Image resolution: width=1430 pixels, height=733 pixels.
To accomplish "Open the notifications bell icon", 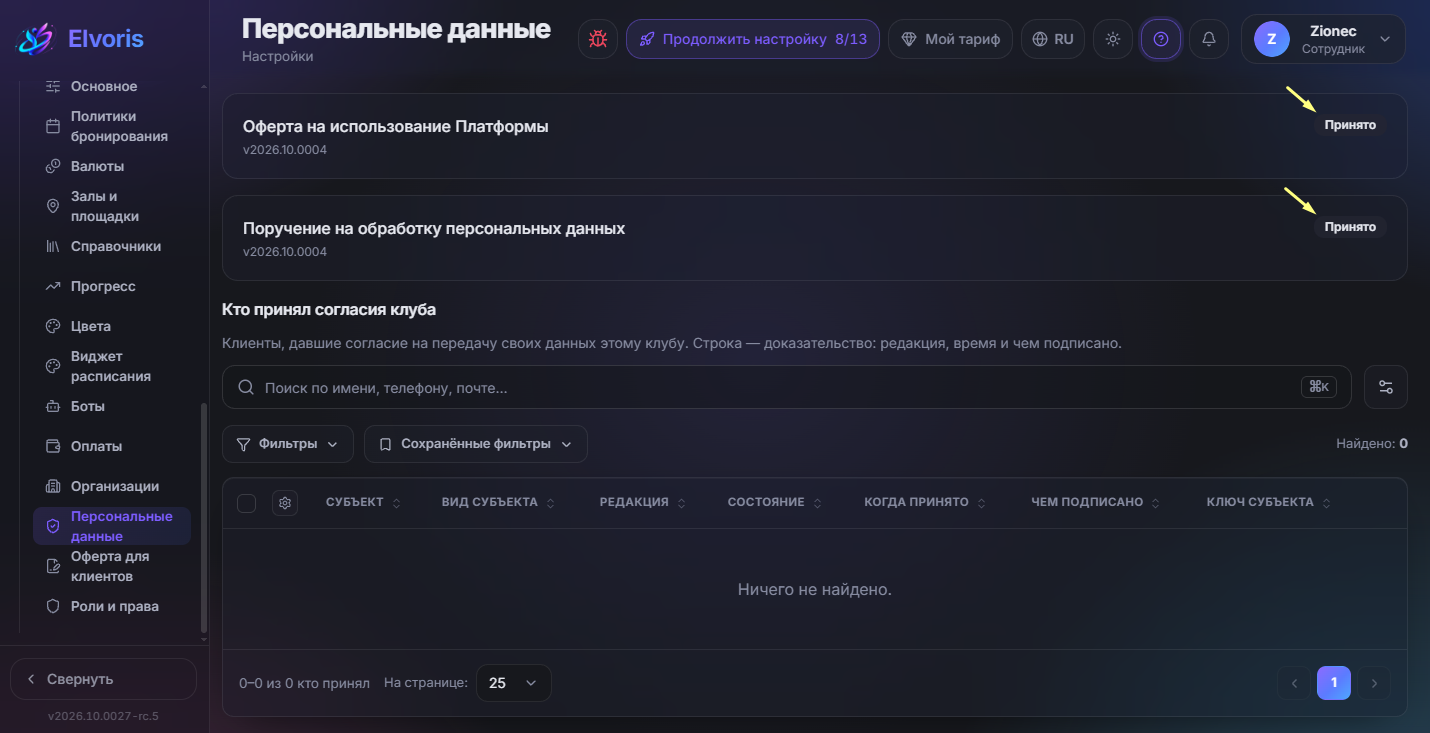I will point(1209,39).
